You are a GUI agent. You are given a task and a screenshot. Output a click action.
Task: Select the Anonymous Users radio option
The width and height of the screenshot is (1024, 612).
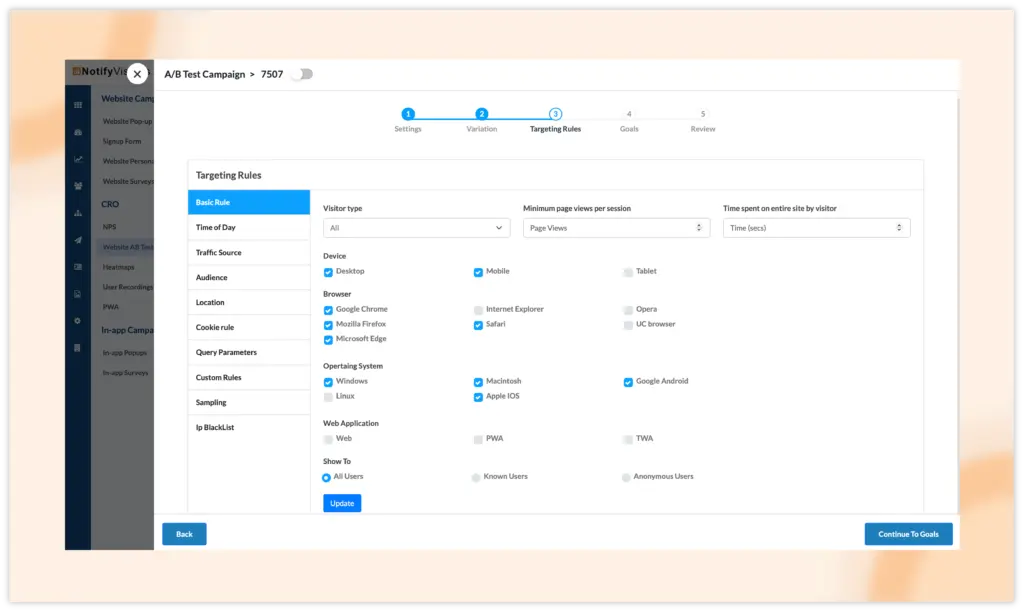point(626,477)
